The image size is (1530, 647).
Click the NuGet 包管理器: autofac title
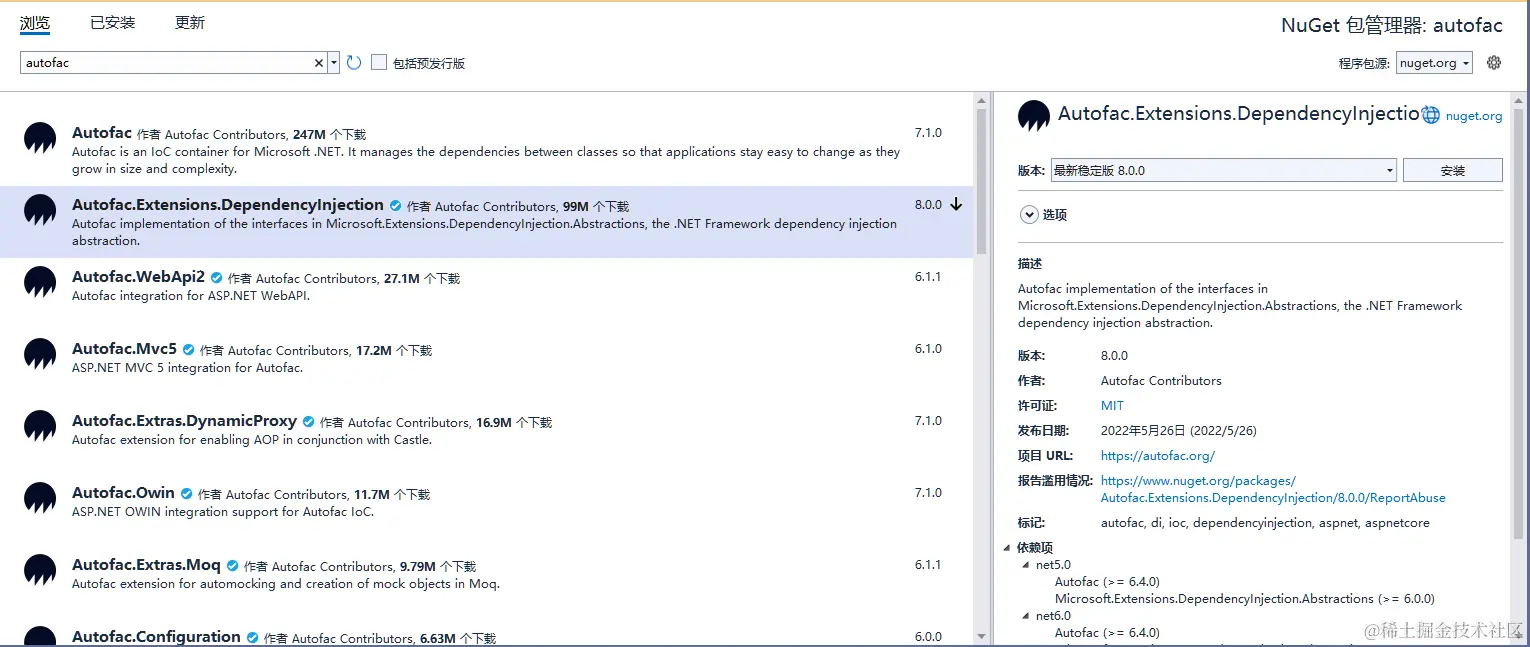click(x=1392, y=26)
